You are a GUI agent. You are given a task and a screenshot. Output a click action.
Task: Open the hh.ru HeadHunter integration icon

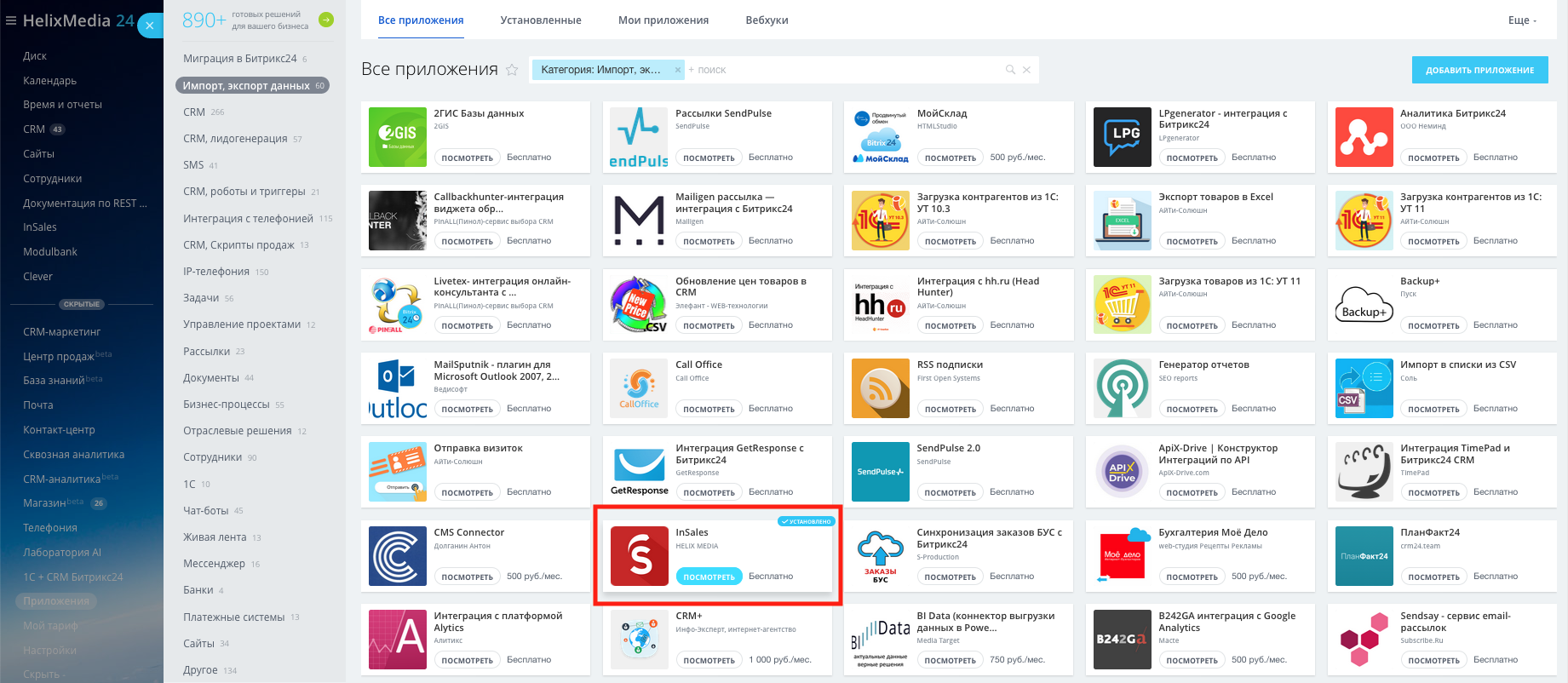pyautogui.click(x=881, y=305)
